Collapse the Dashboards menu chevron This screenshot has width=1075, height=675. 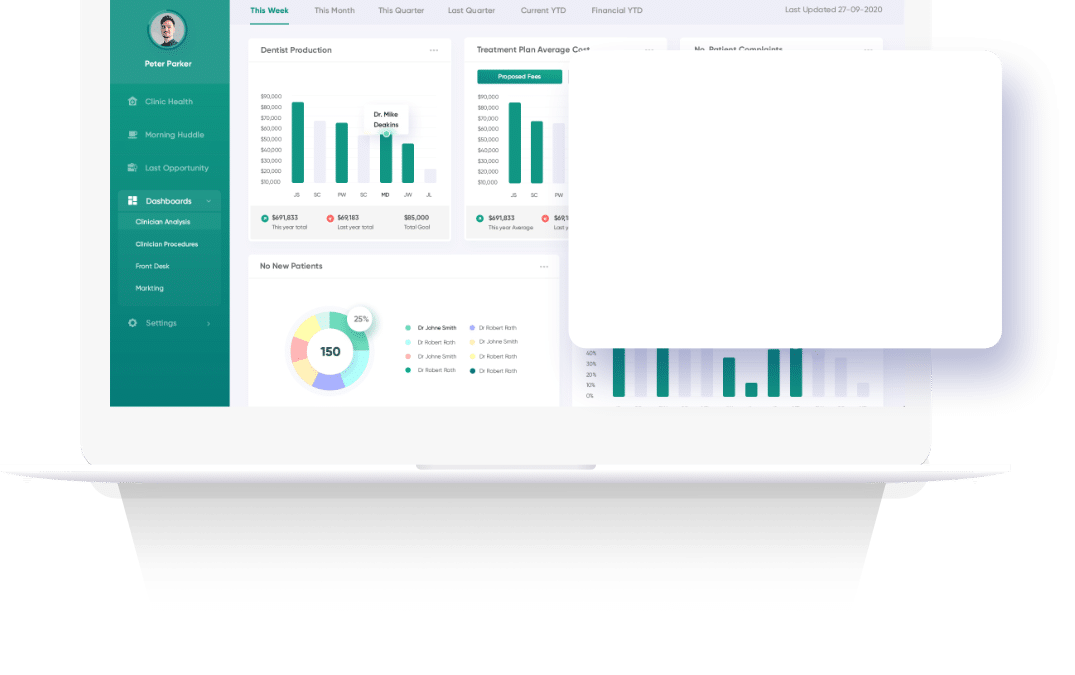tap(208, 201)
